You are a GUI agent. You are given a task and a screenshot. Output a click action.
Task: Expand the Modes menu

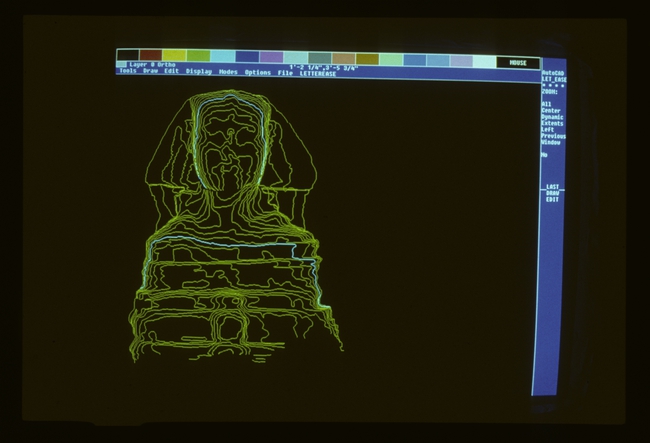tap(228, 72)
